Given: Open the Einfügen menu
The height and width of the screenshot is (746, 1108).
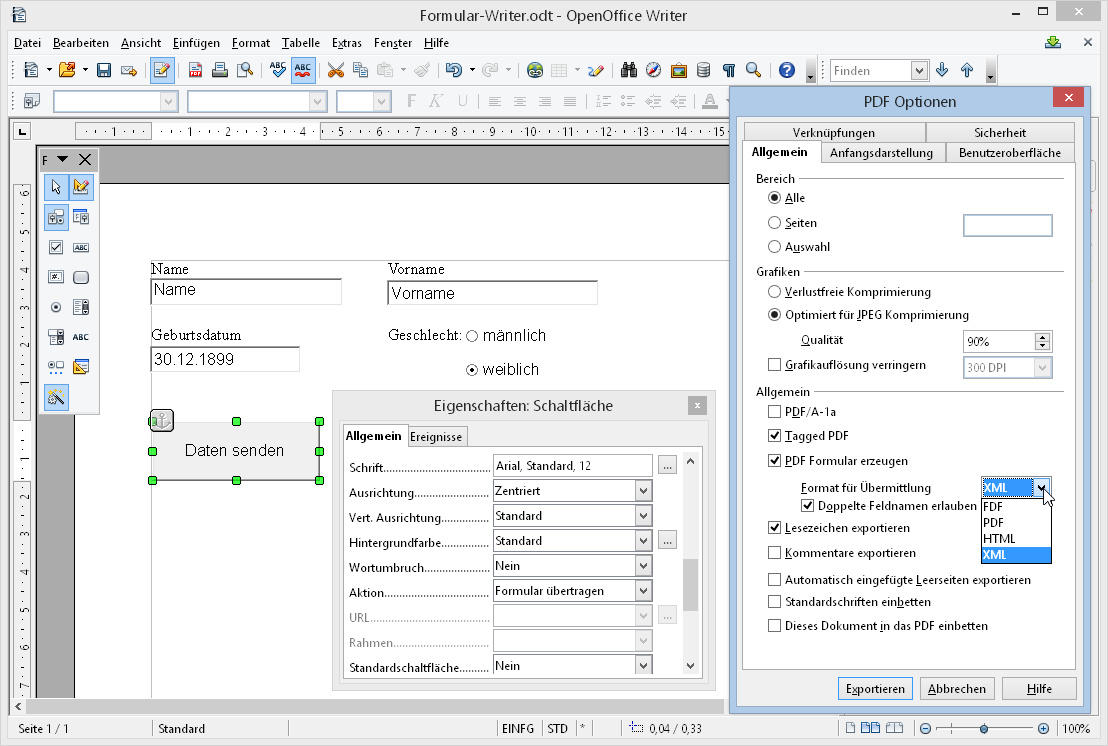Looking at the screenshot, I should tap(195, 43).
